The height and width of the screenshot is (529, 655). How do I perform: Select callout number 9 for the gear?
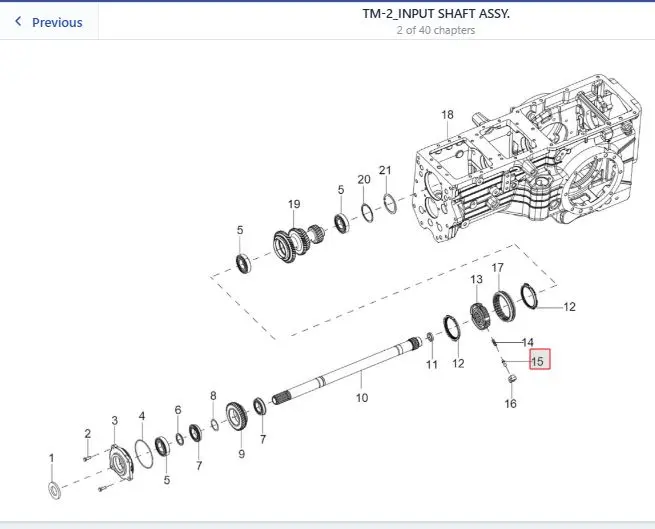[x=241, y=454]
